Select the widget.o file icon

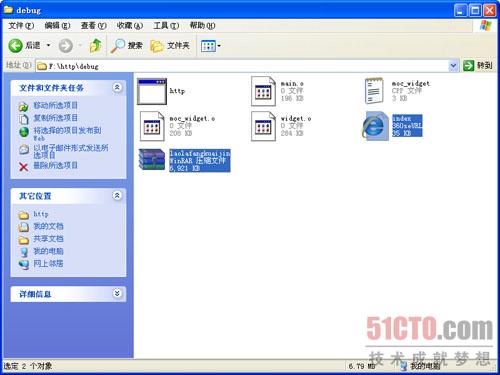pyautogui.click(x=263, y=126)
